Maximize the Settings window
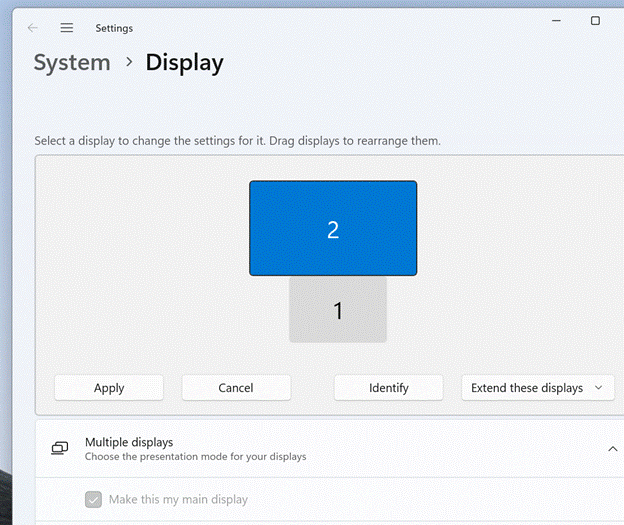 pos(595,21)
